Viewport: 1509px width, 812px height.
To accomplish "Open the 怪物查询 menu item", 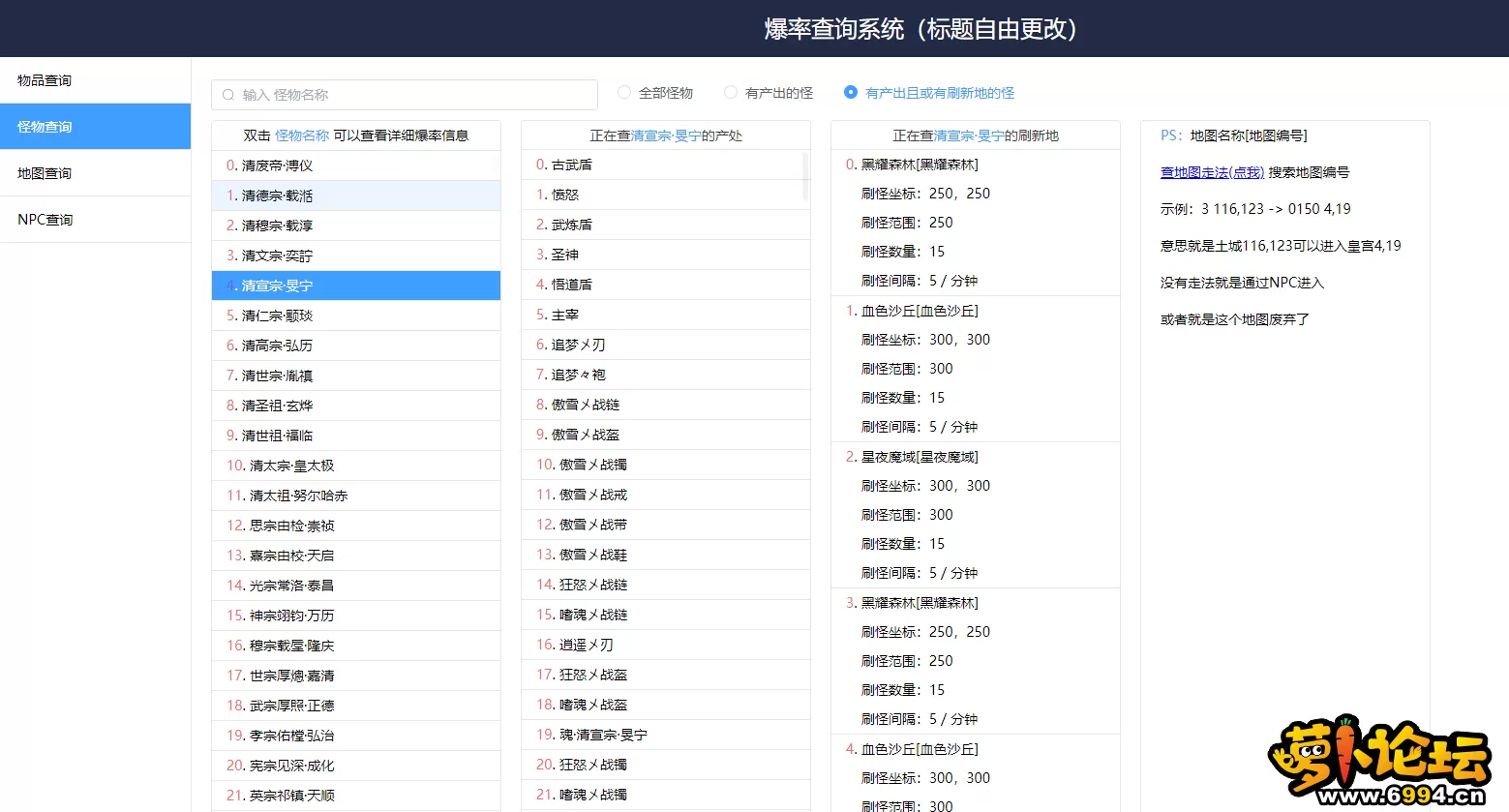I will pyautogui.click(x=95, y=127).
